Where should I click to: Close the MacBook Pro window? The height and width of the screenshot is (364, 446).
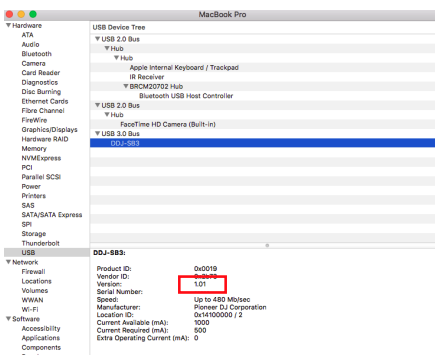(9, 14)
